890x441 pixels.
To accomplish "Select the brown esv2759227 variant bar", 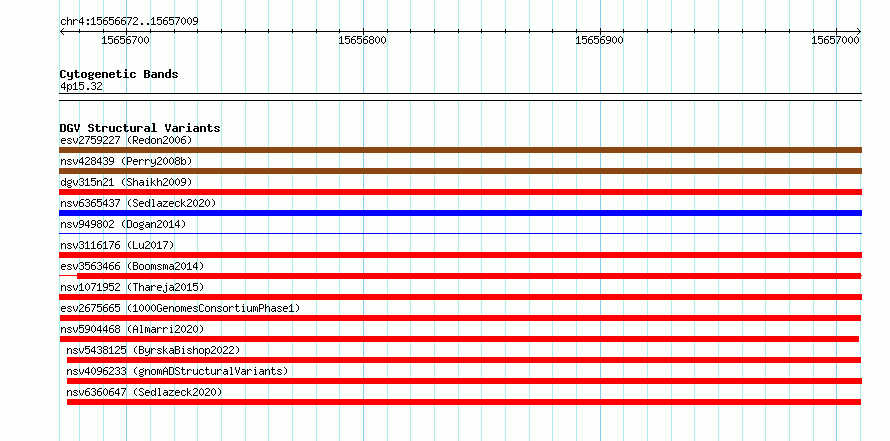I will point(460,150).
